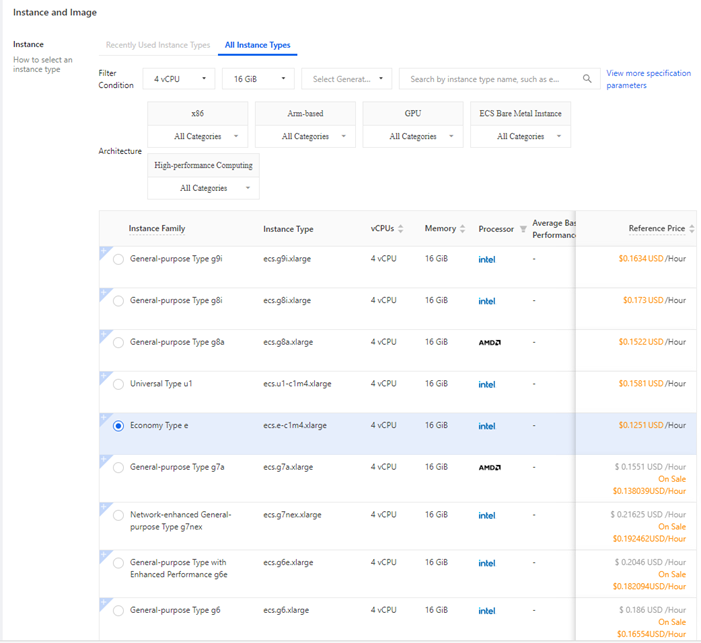Sort by vCPUs column arrows

(x=401, y=228)
